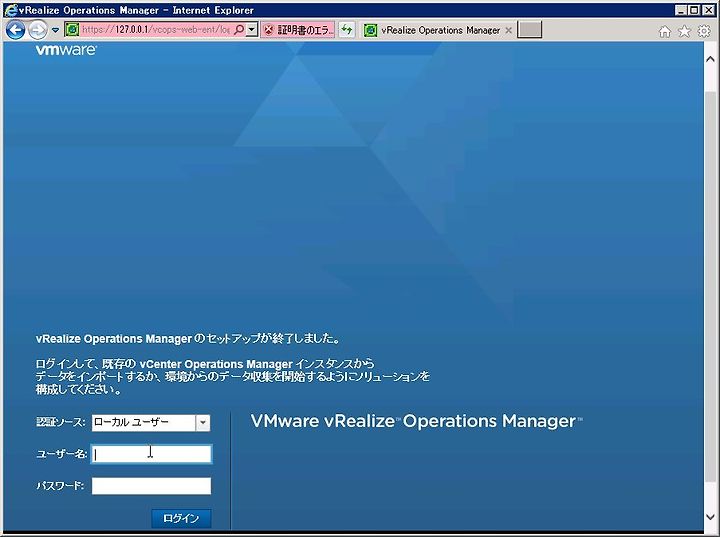
Task: Click the ユーザー名 label
Action: click(x=61, y=454)
